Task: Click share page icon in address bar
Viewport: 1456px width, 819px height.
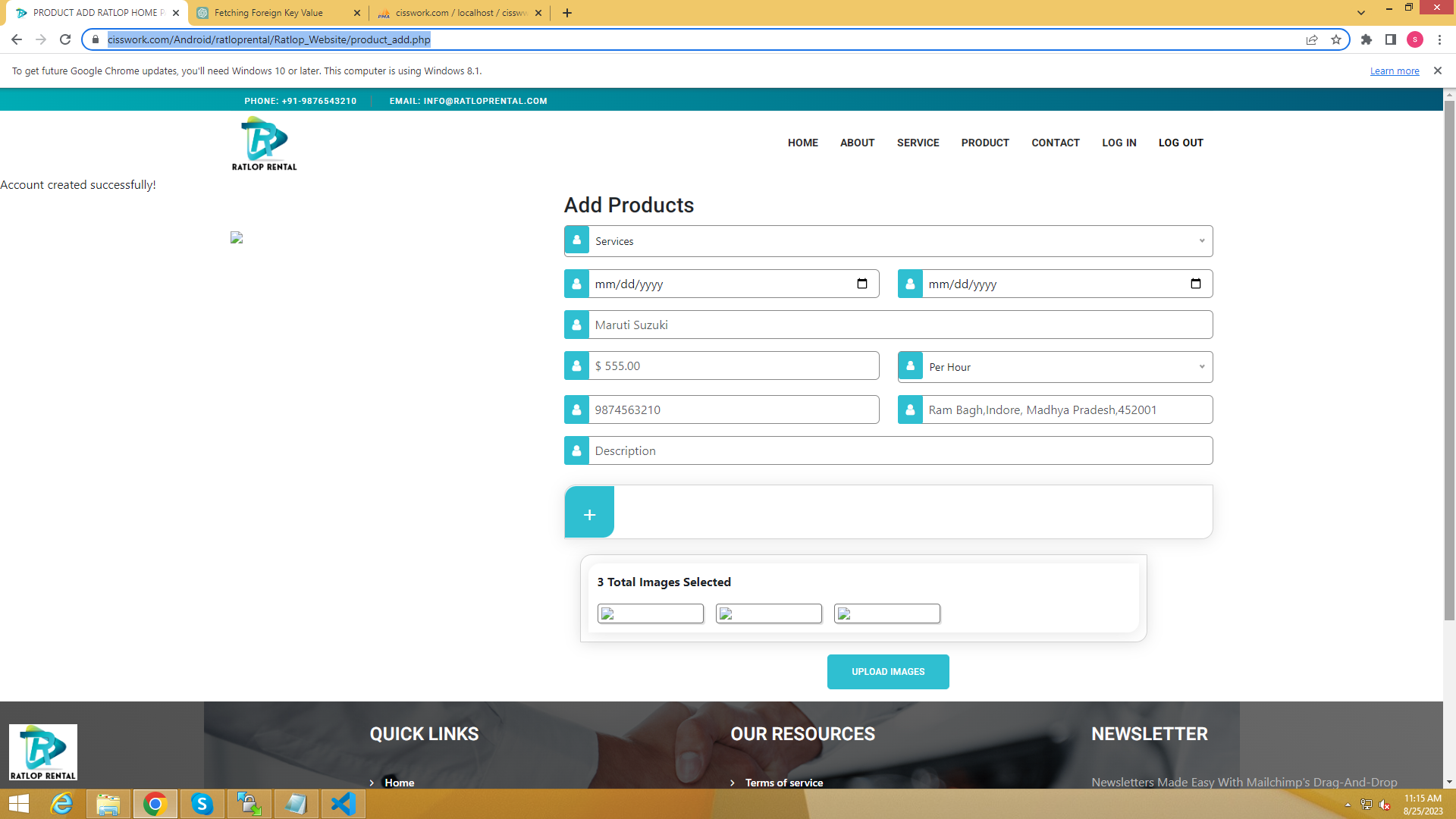Action: [1312, 39]
